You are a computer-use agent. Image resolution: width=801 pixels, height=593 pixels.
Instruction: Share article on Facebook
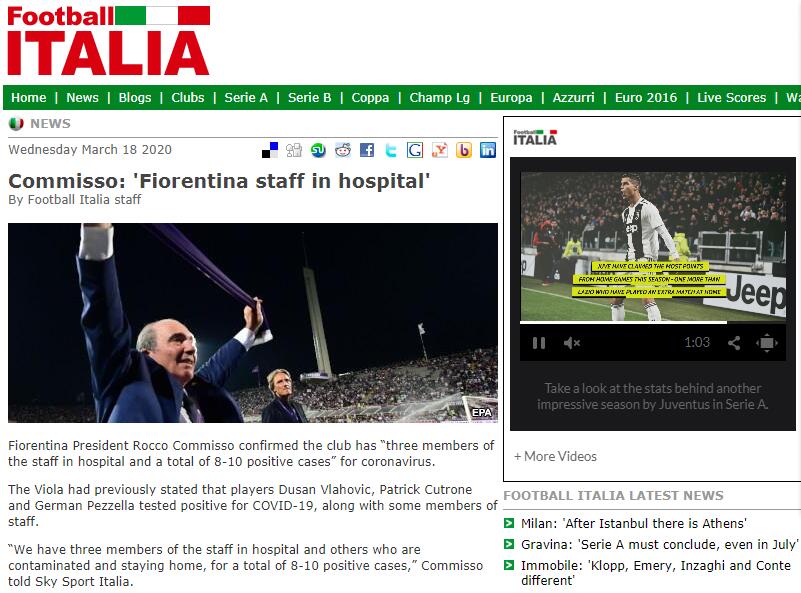pos(367,150)
